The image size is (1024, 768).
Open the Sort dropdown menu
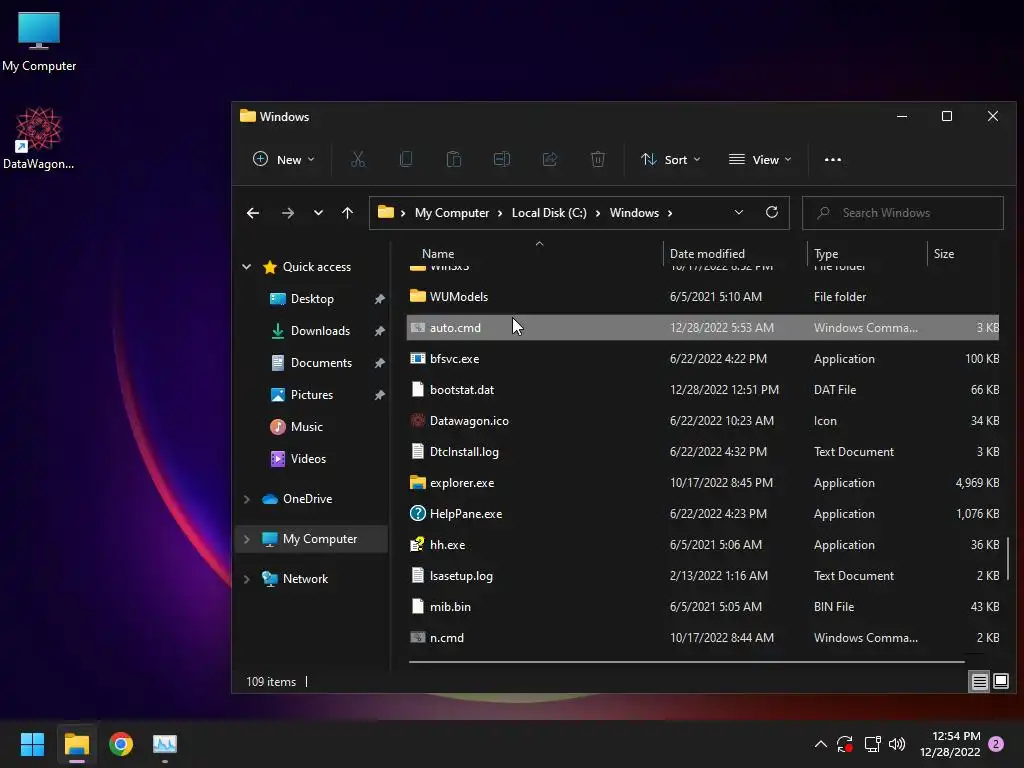point(671,159)
